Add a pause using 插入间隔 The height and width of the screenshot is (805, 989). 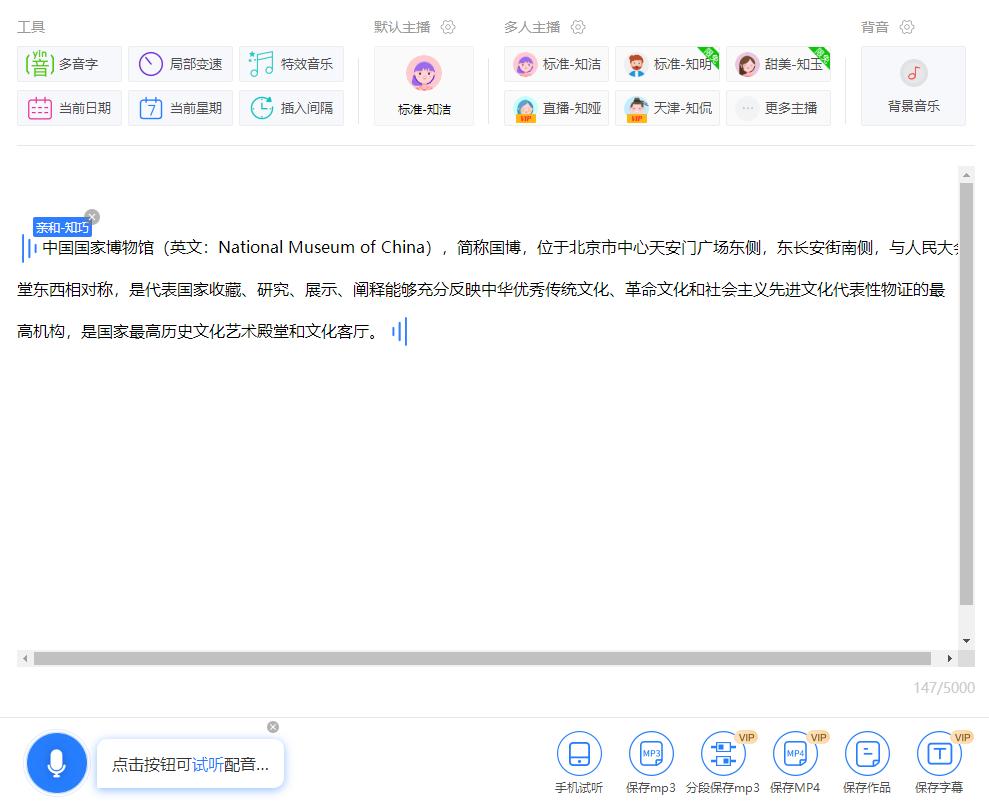click(x=292, y=107)
